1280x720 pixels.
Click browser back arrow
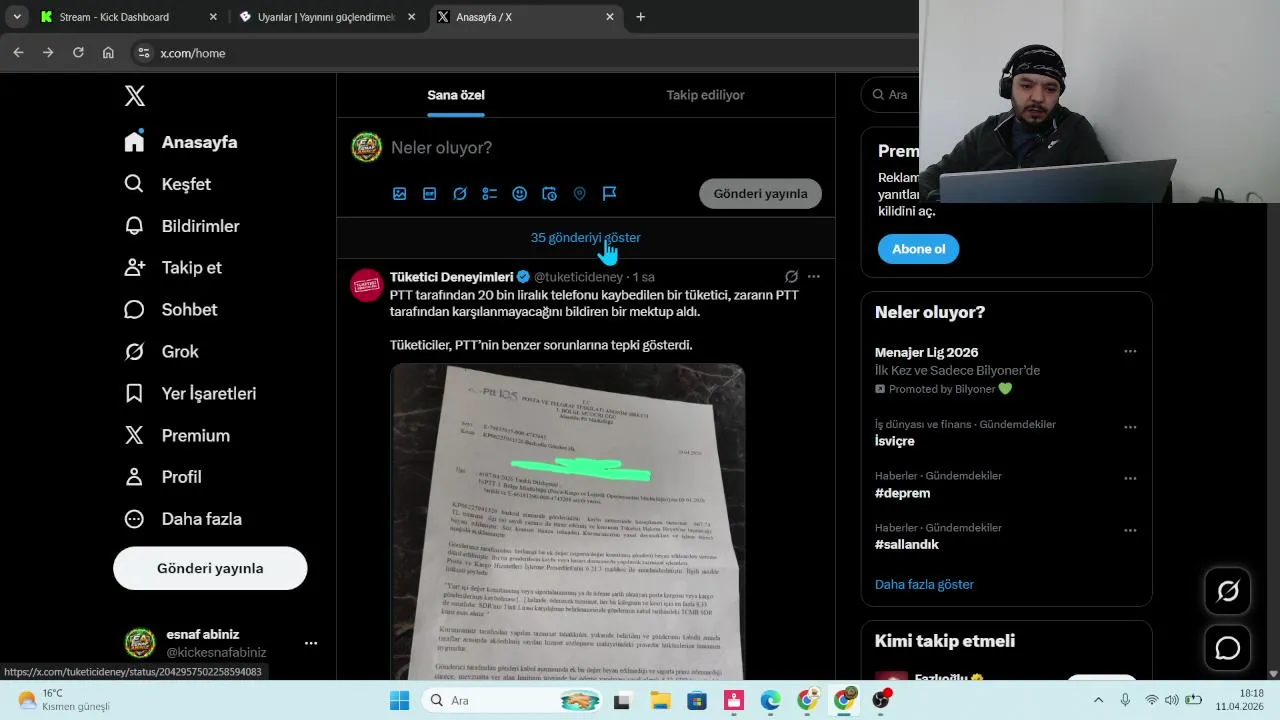[18, 53]
